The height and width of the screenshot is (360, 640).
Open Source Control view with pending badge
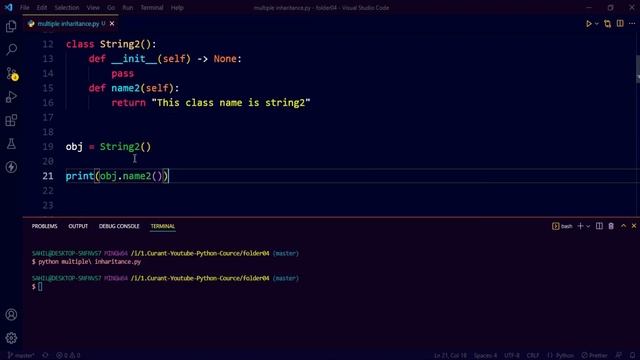coord(11,73)
